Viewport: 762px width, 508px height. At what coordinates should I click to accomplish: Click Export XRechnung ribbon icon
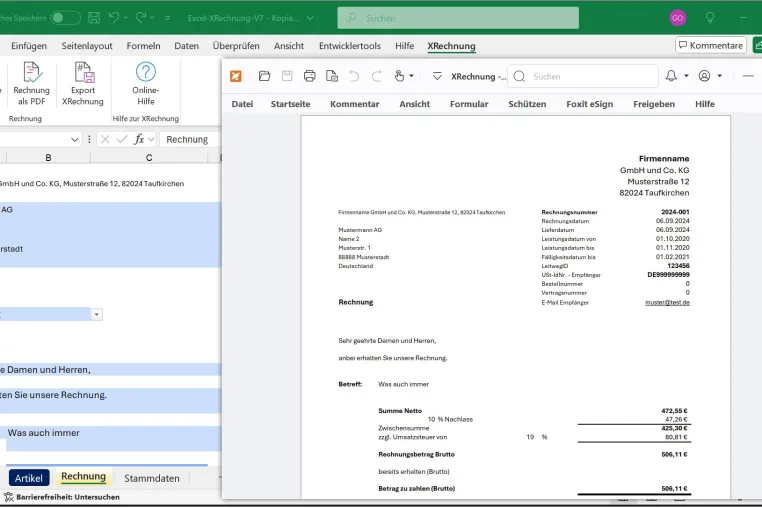[x=83, y=83]
